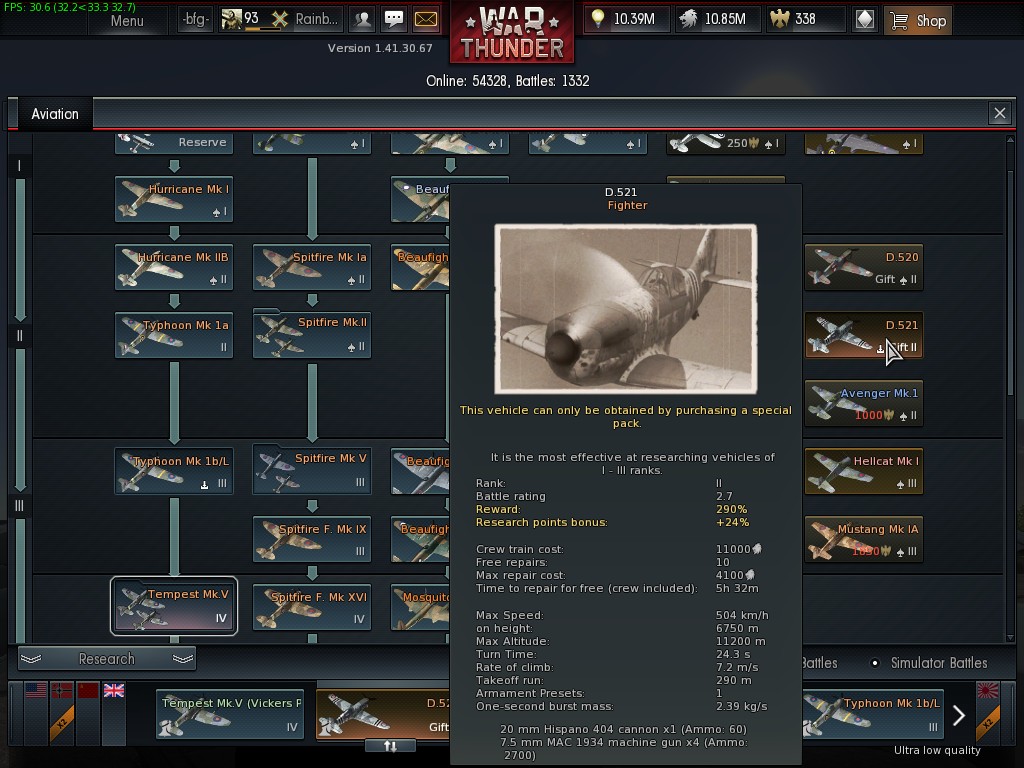Jump to rank II marker
Image resolution: width=1024 pixels, height=768 pixels.
click(20, 336)
